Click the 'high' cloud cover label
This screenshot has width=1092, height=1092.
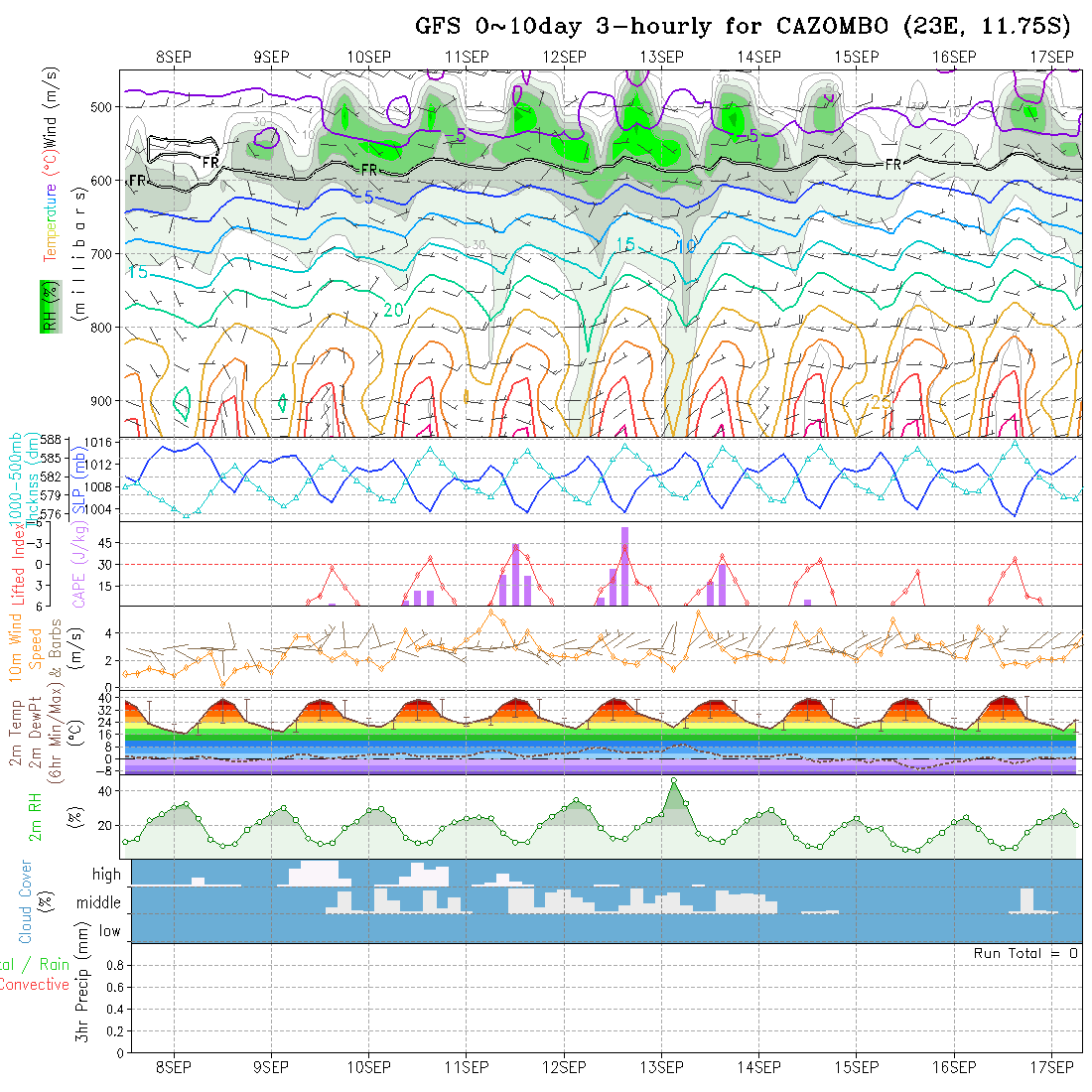click(106, 875)
